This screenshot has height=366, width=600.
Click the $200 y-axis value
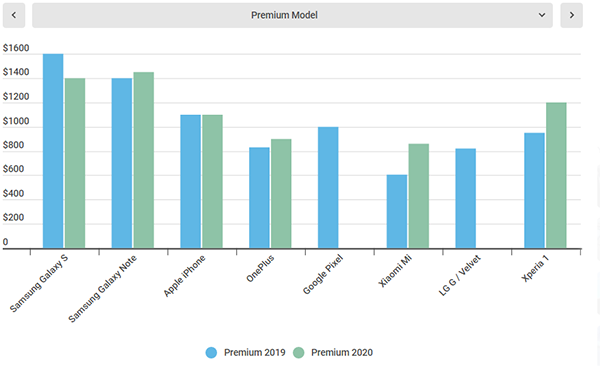pyautogui.click(x=13, y=217)
